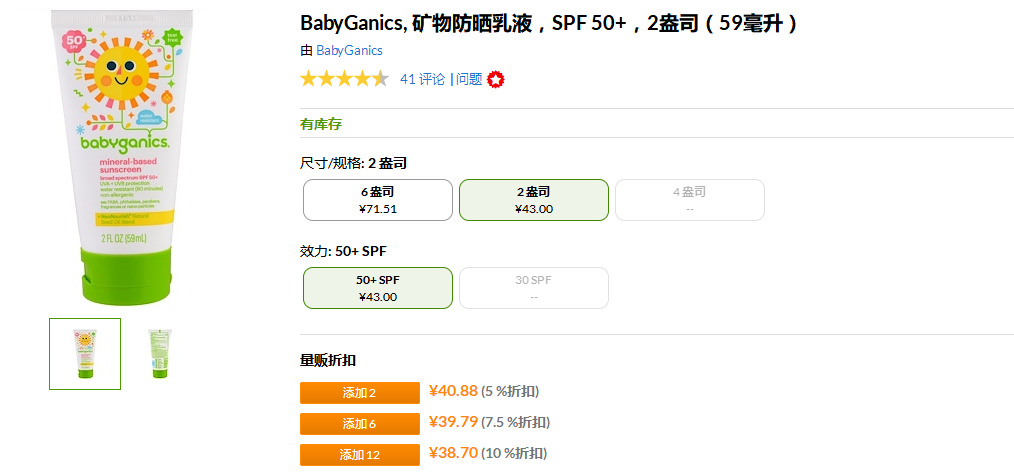Click the ¥39.79 discounted price
Screen dimensions: 1014x474
tap(453, 422)
